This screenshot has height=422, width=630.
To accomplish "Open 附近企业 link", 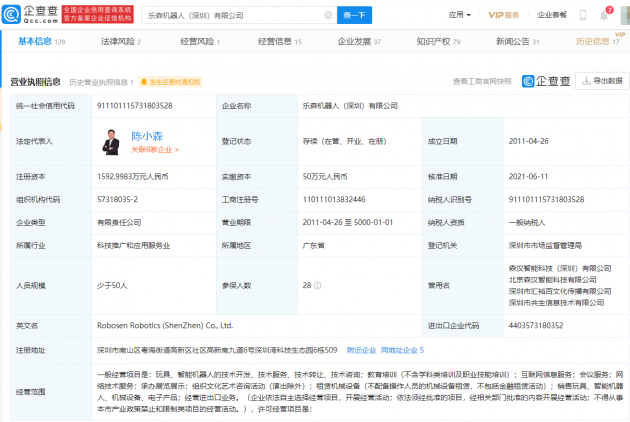I will tap(361, 350).
